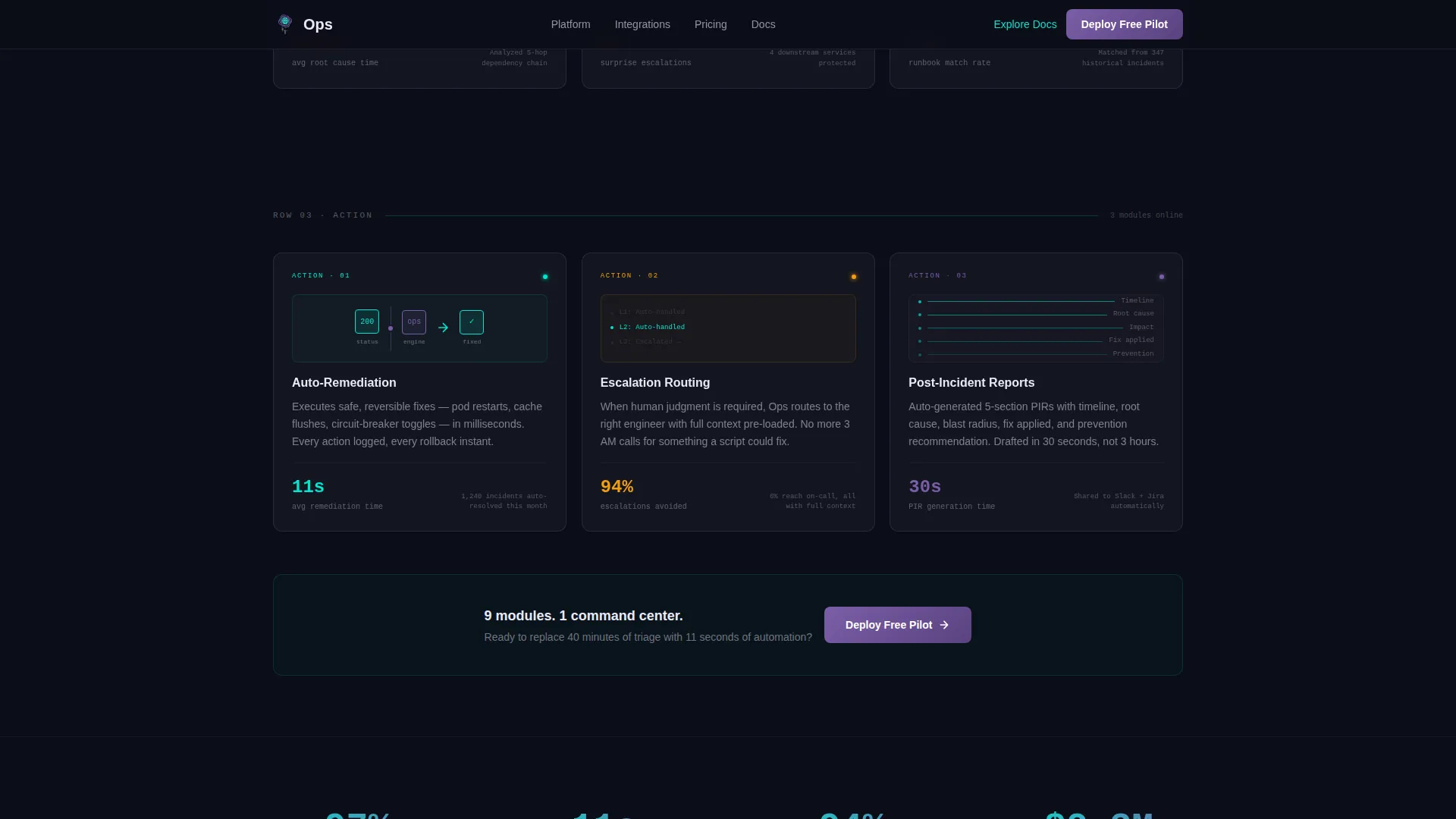This screenshot has width=1456, height=819.
Task: Click the Shared to Slack + Jira note
Action: 1119,501
